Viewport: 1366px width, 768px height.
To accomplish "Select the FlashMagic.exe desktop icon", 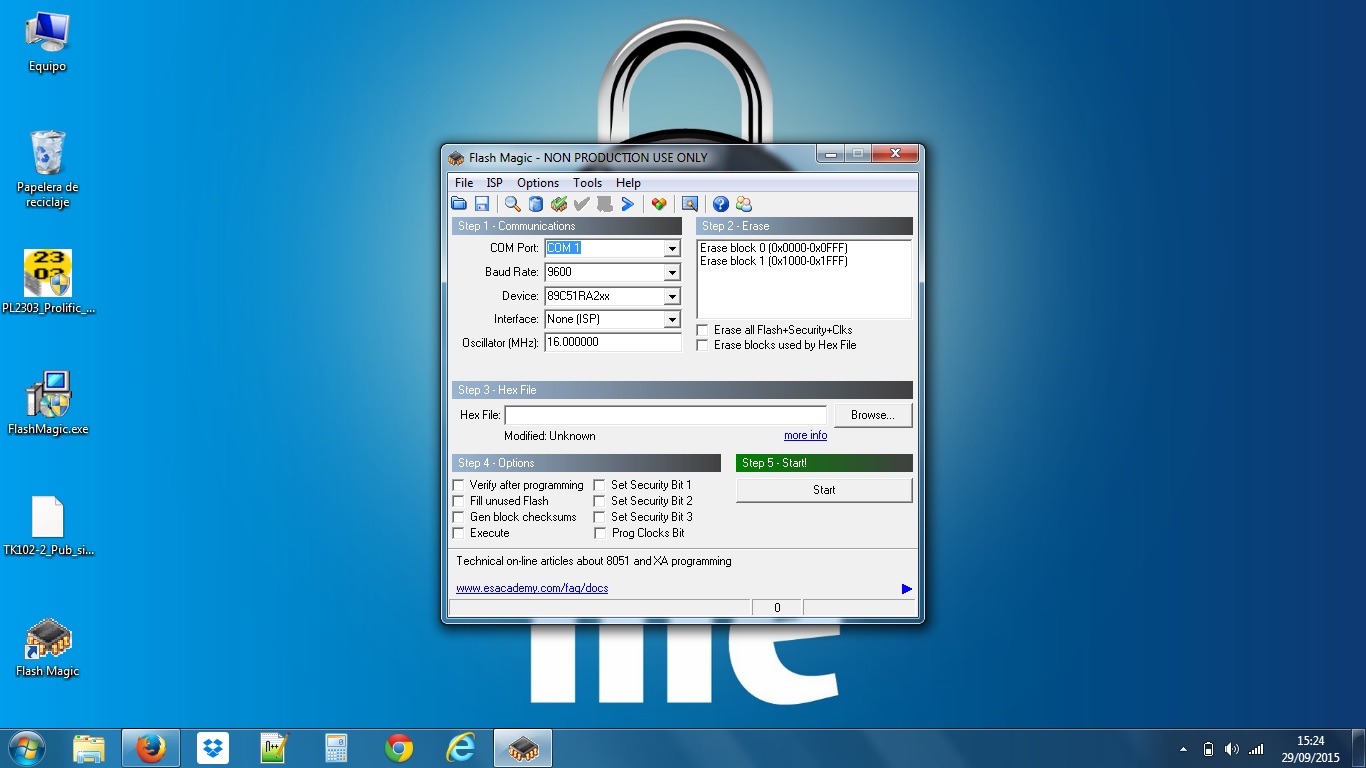I will pyautogui.click(x=48, y=403).
